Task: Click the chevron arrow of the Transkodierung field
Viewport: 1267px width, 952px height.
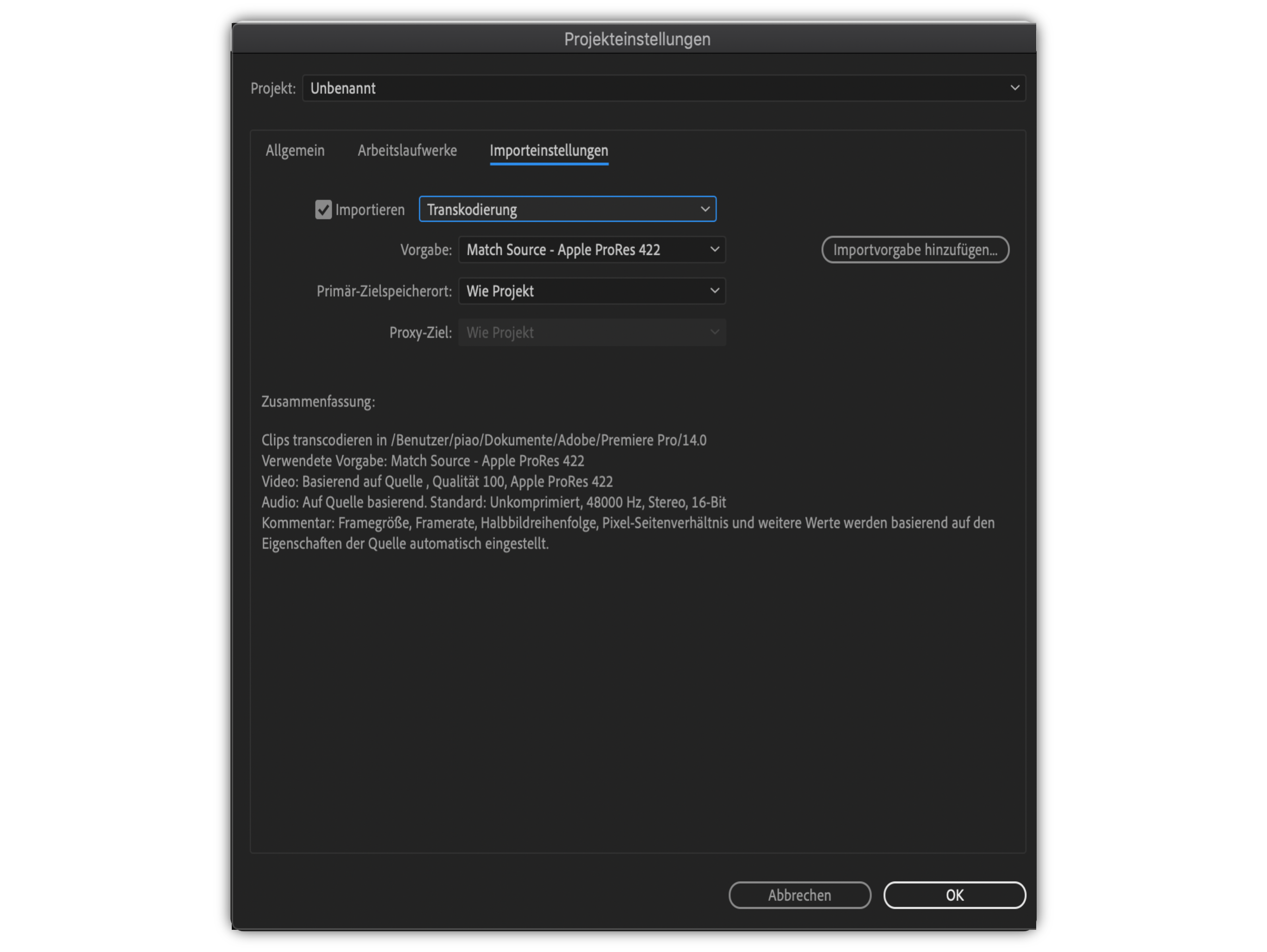Action: pyautogui.click(x=705, y=209)
